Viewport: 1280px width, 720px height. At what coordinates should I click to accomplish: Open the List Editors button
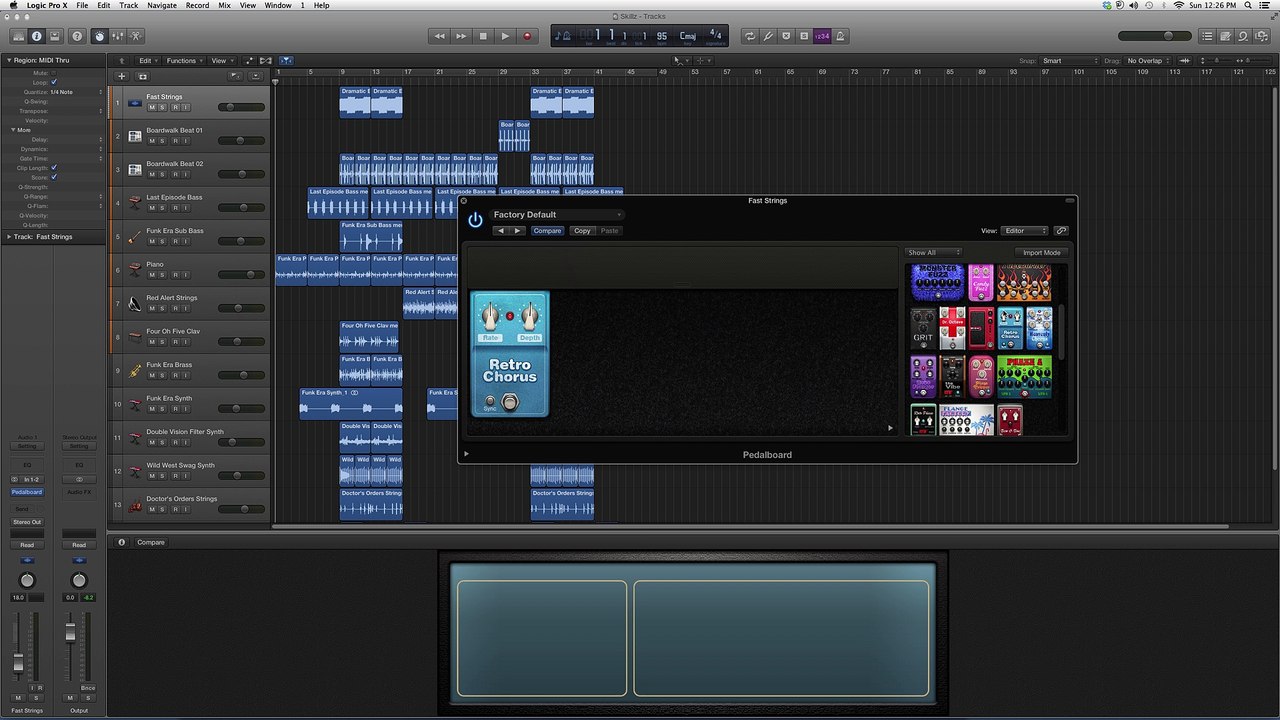[x=1207, y=36]
